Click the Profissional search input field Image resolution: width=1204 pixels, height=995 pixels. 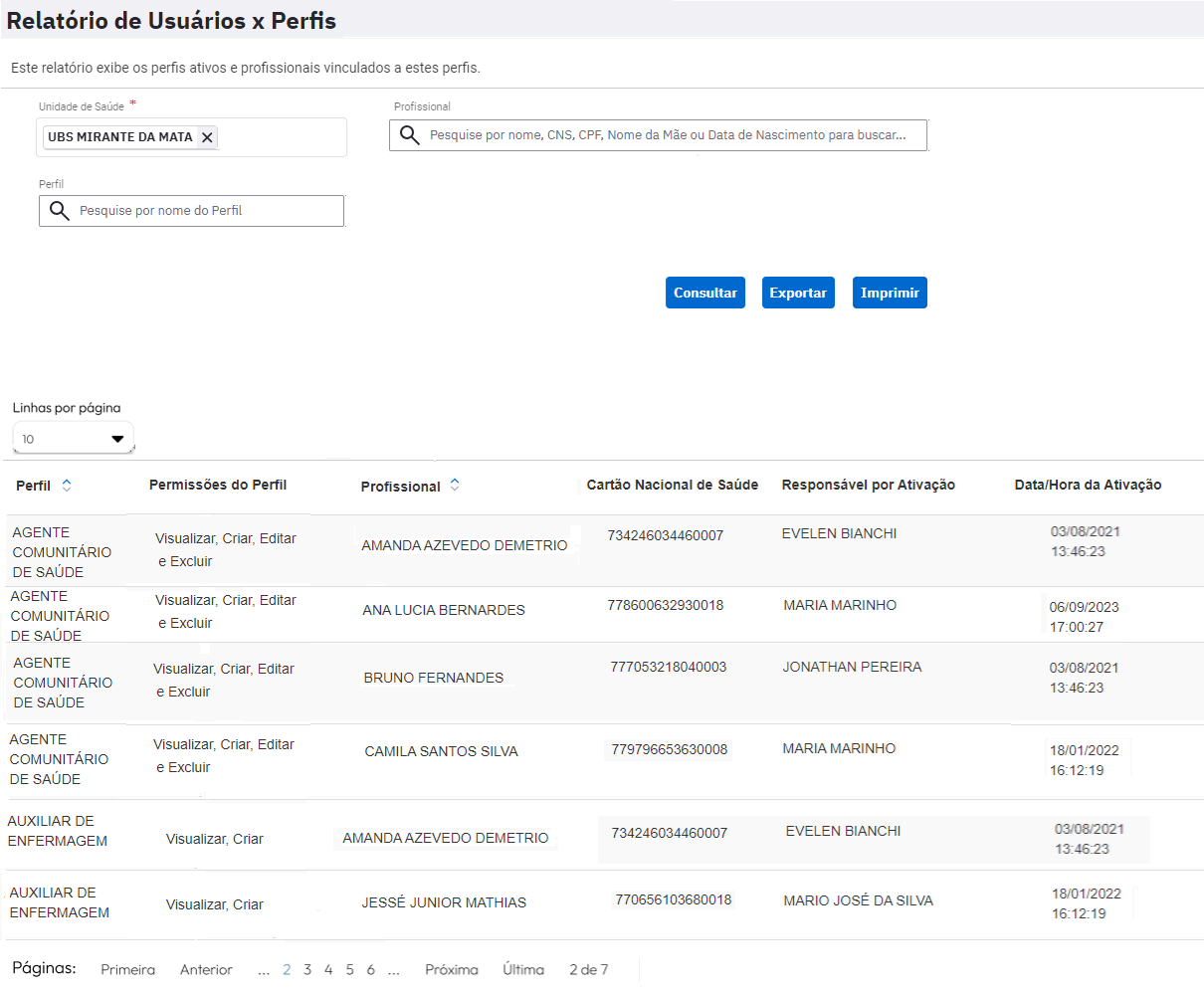click(x=657, y=134)
